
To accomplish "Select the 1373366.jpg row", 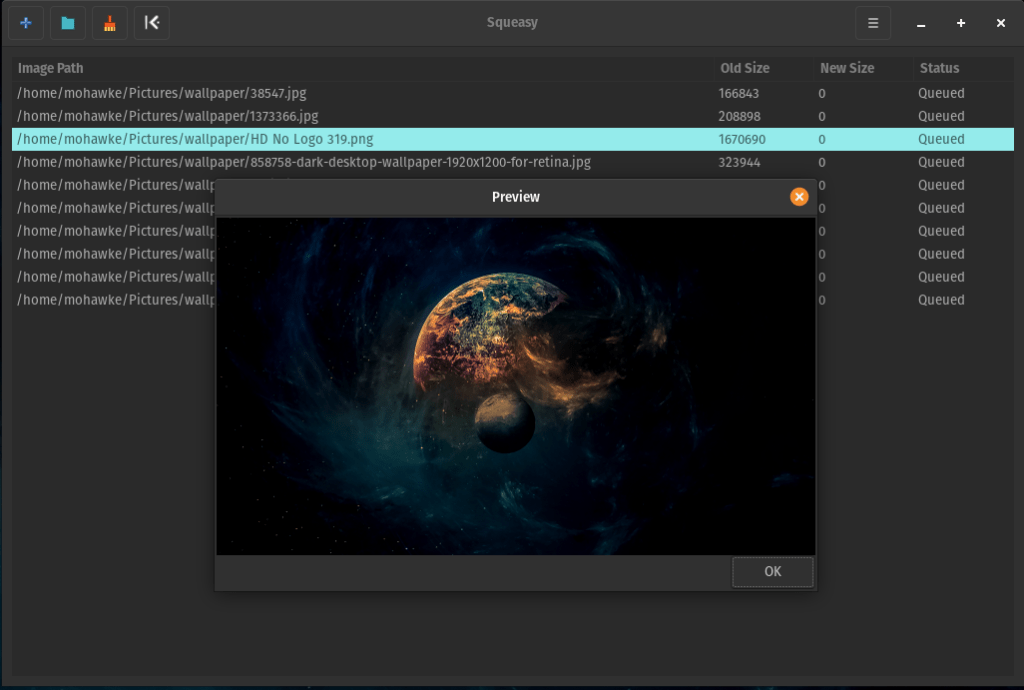I will 168,116.
